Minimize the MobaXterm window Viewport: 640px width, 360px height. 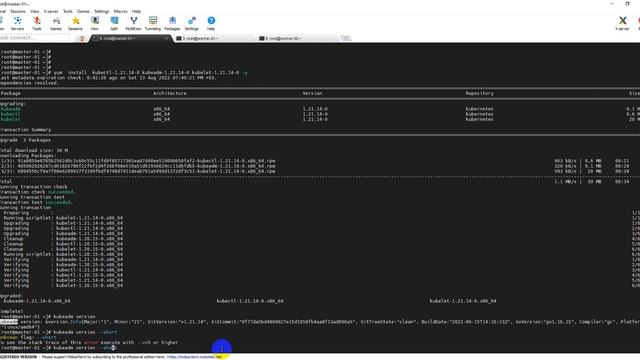tap(612, 4)
